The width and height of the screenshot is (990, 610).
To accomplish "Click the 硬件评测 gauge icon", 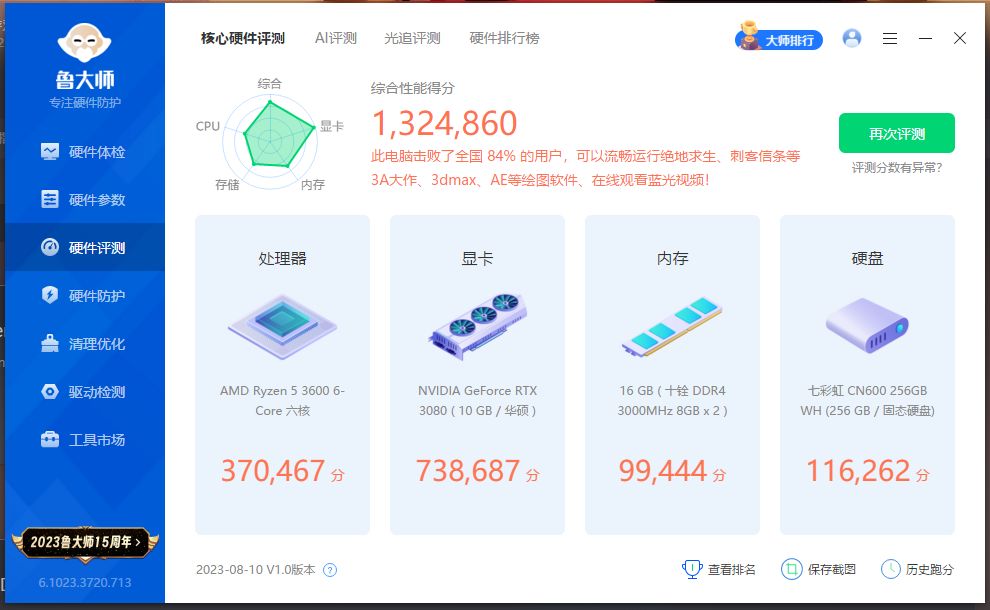I will 50,247.
